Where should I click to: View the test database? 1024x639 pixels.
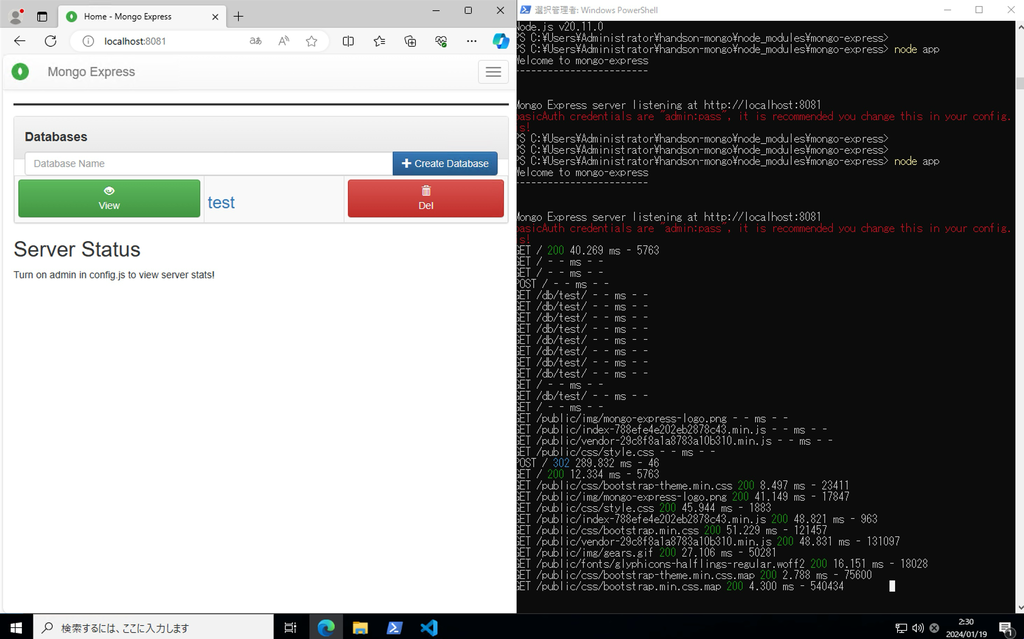[109, 198]
